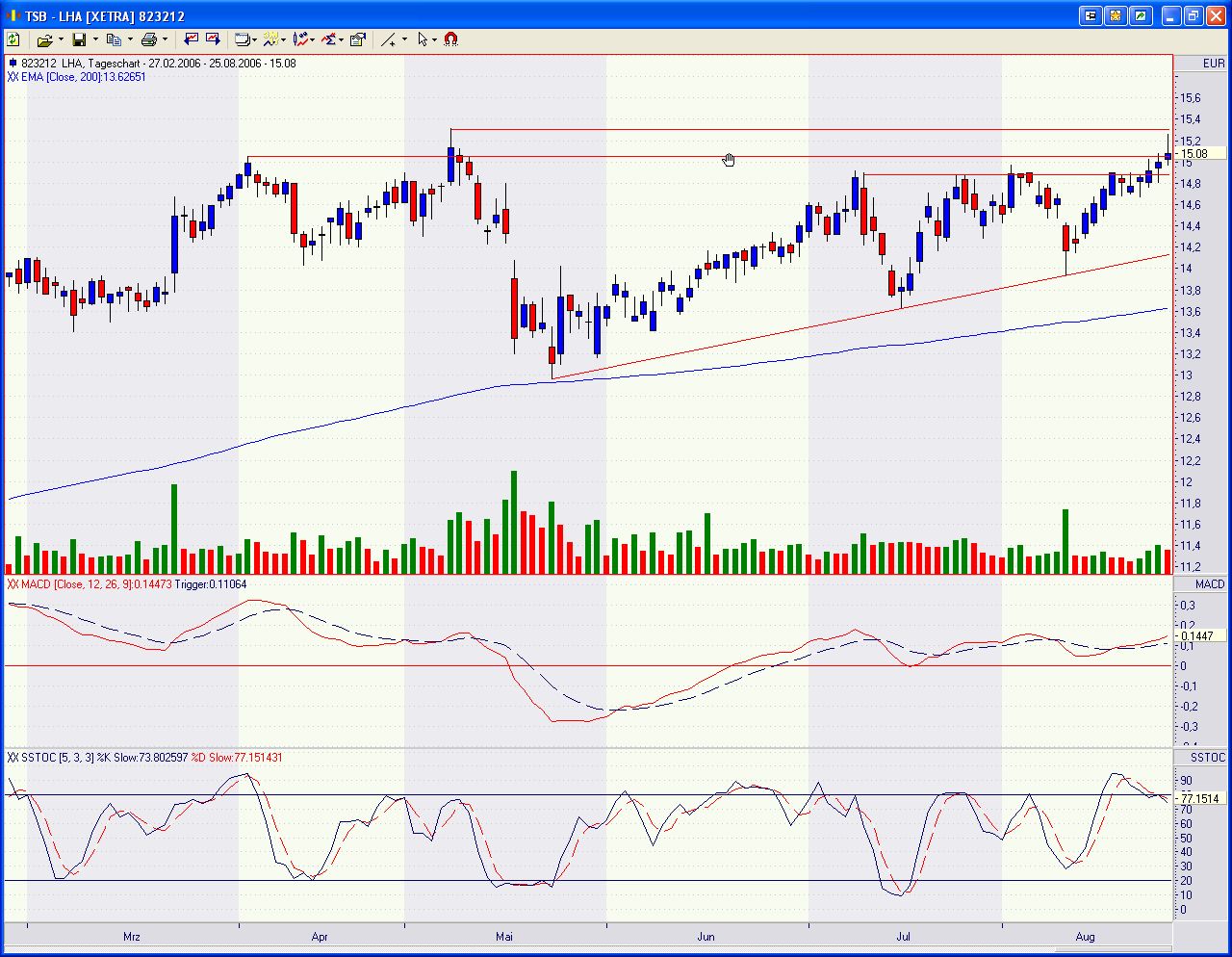
Task: Click the green arrow title bar button
Action: click(1141, 16)
